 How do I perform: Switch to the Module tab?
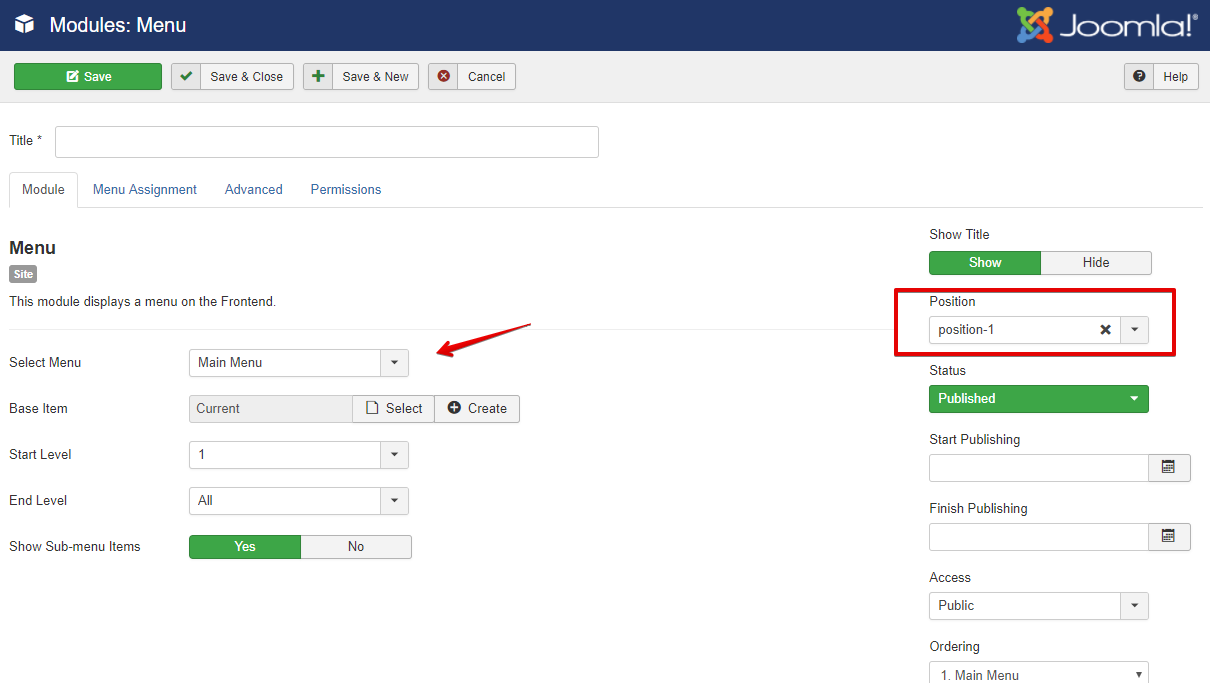pyautogui.click(x=43, y=189)
